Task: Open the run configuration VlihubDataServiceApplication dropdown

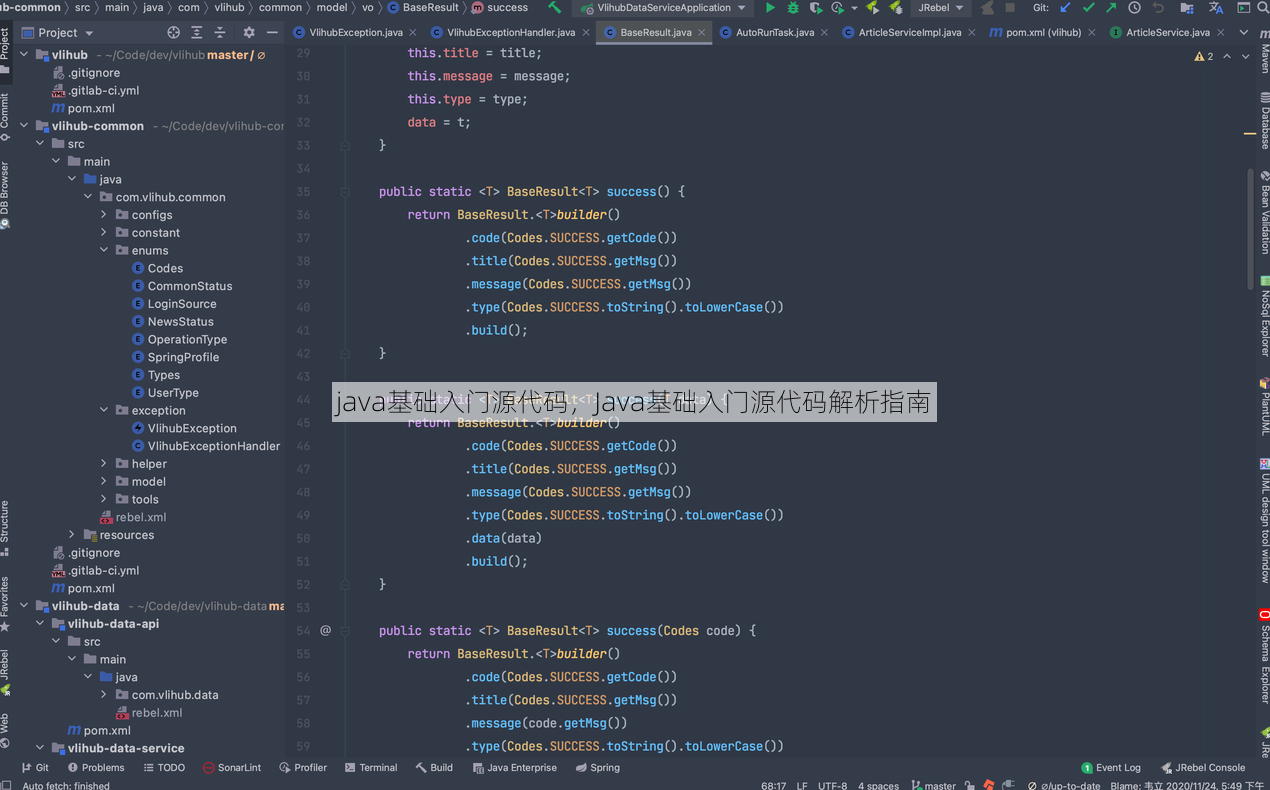Action: pyautogui.click(x=663, y=8)
